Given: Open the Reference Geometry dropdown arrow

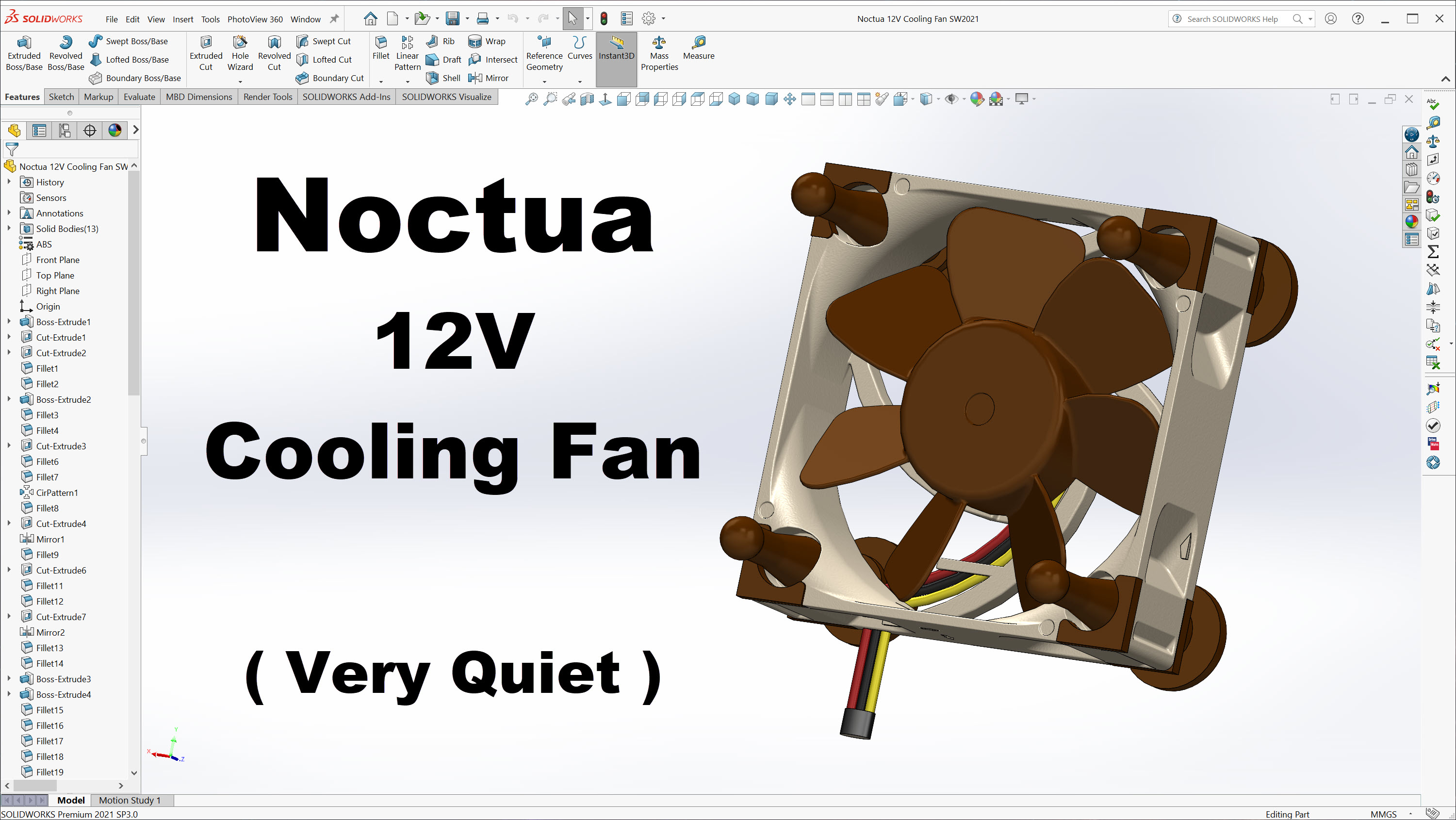Looking at the screenshot, I should 544,82.
